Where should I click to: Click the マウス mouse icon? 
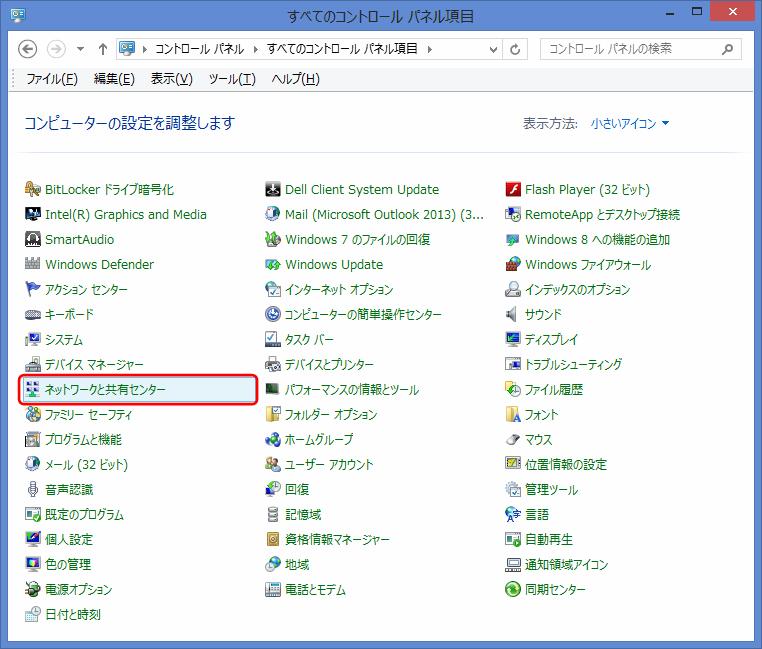pos(513,439)
